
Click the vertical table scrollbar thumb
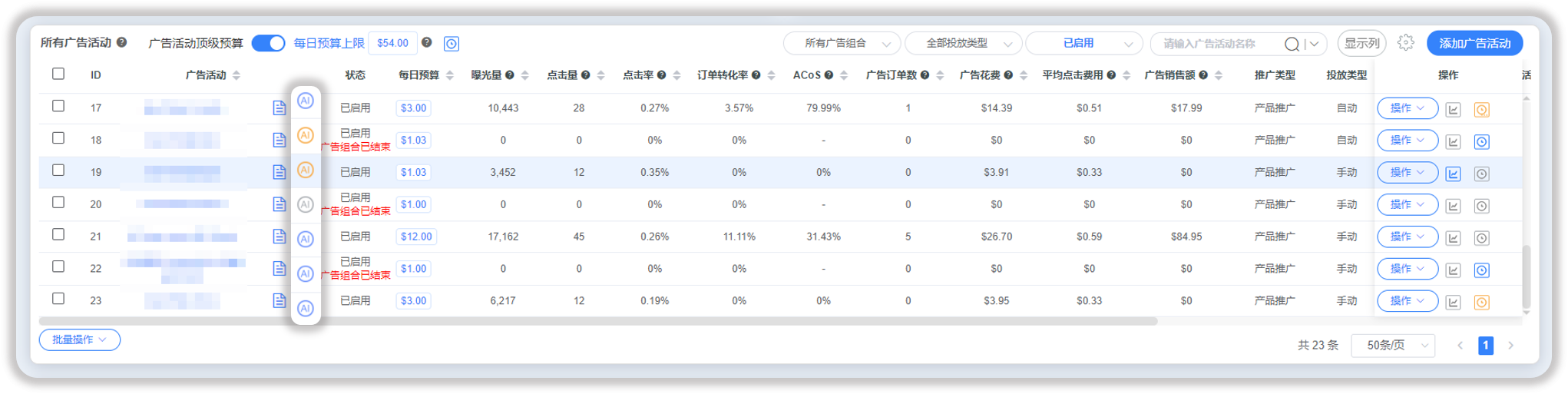(1526, 276)
